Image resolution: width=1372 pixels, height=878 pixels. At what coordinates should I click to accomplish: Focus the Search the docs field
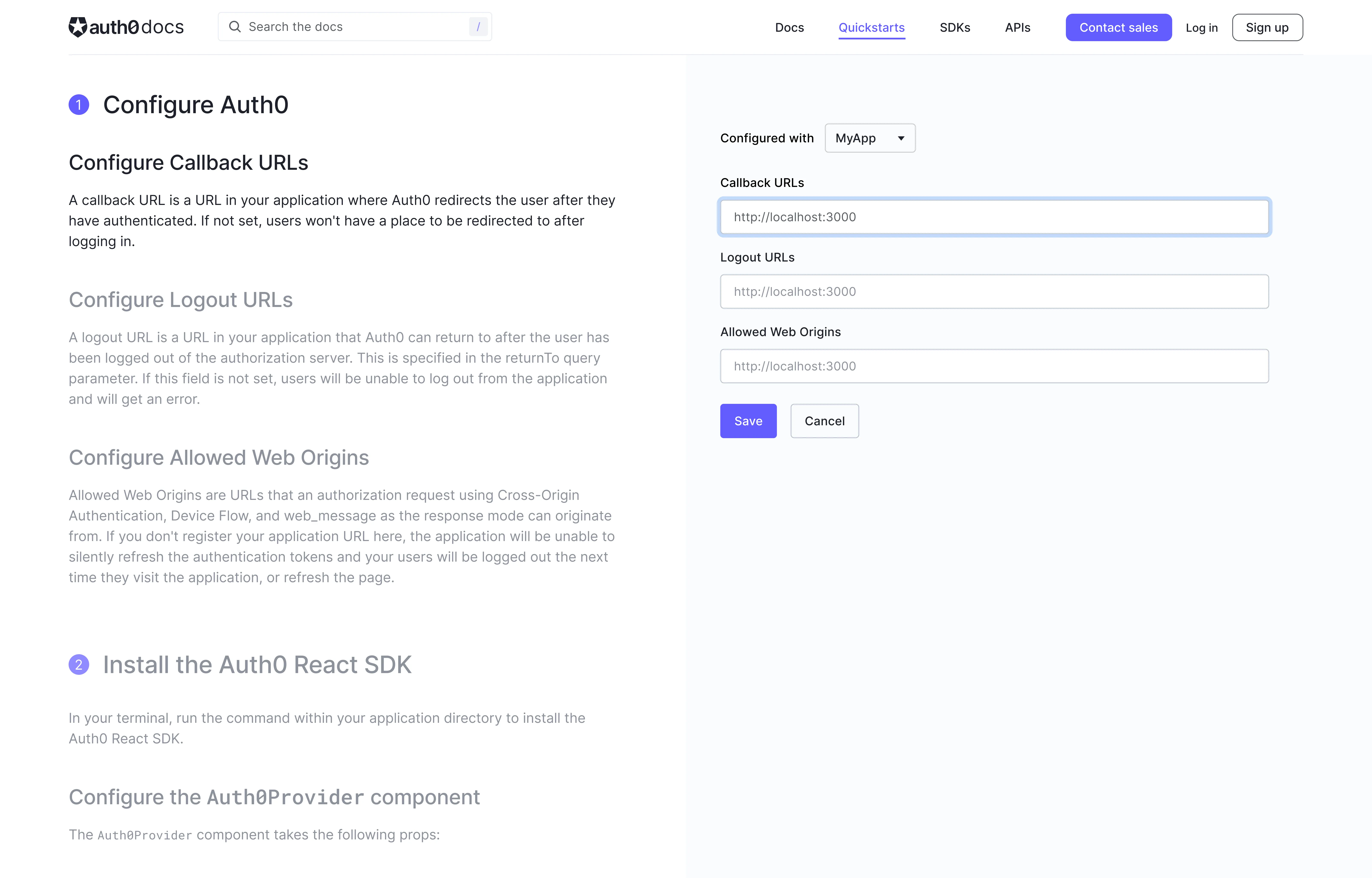pyautogui.click(x=355, y=27)
